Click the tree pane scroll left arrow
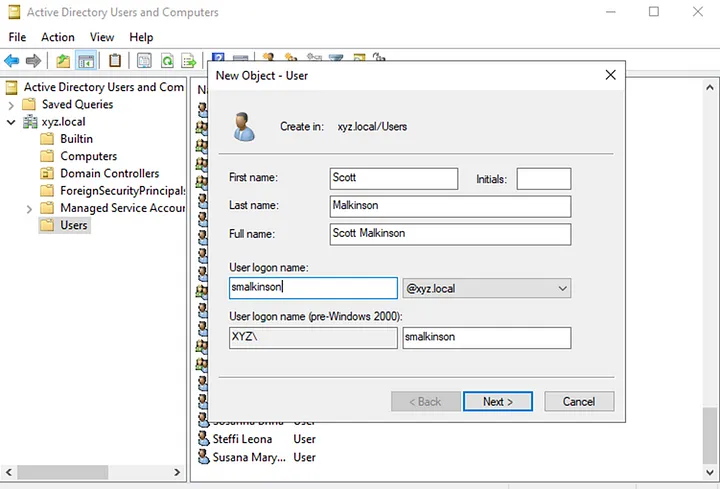Image resolution: width=720 pixels, height=489 pixels. [x=9, y=472]
